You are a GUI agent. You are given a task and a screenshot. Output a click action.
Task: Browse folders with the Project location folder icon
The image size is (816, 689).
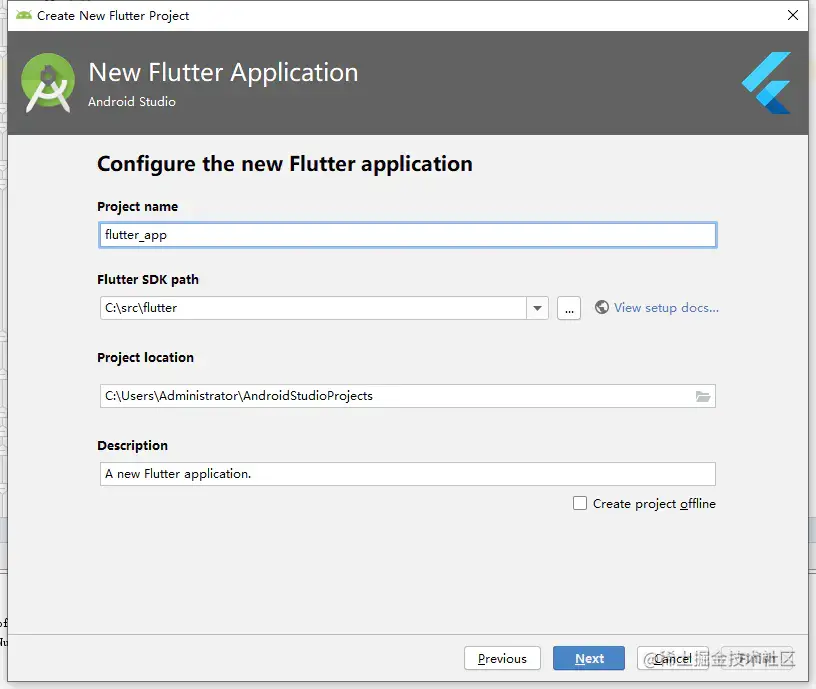click(x=703, y=397)
